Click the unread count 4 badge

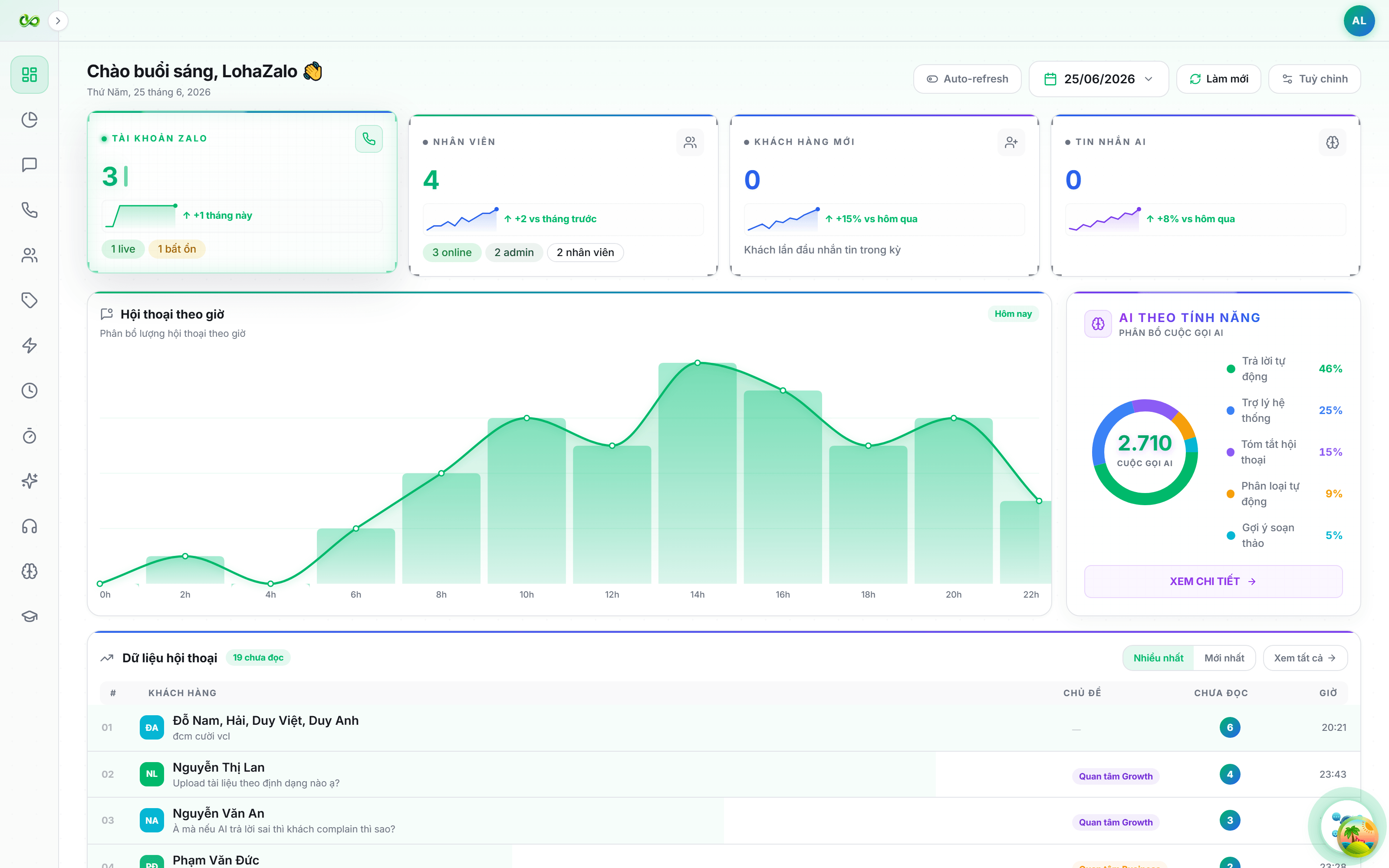(x=1229, y=774)
